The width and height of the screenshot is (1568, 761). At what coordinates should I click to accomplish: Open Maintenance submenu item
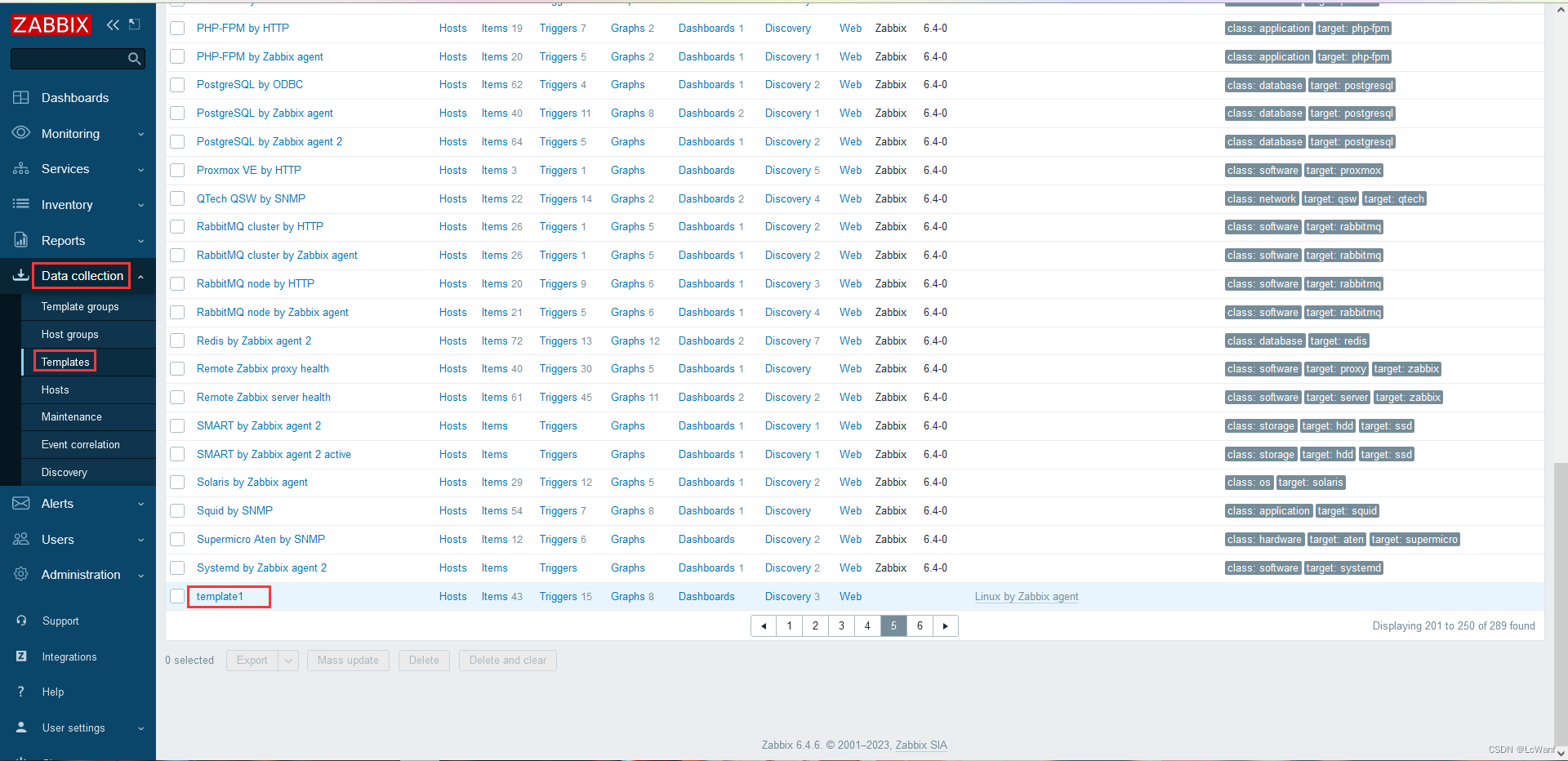[x=72, y=417]
